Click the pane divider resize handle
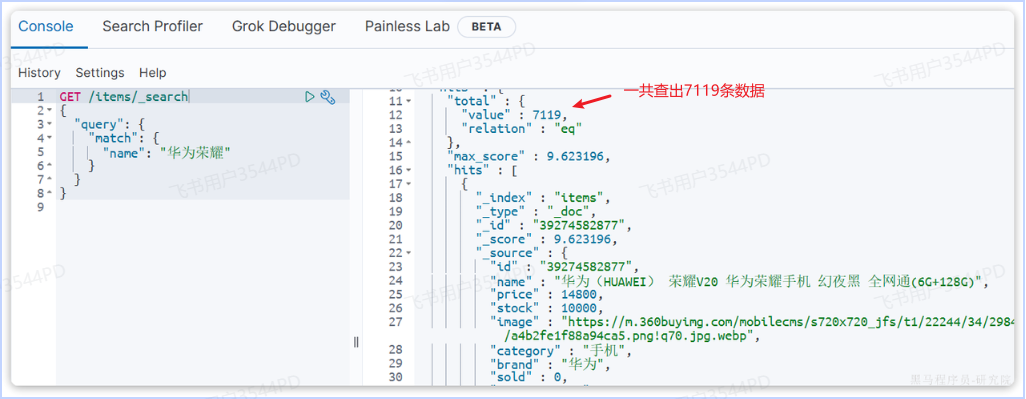The image size is (1026, 399). pos(356,341)
